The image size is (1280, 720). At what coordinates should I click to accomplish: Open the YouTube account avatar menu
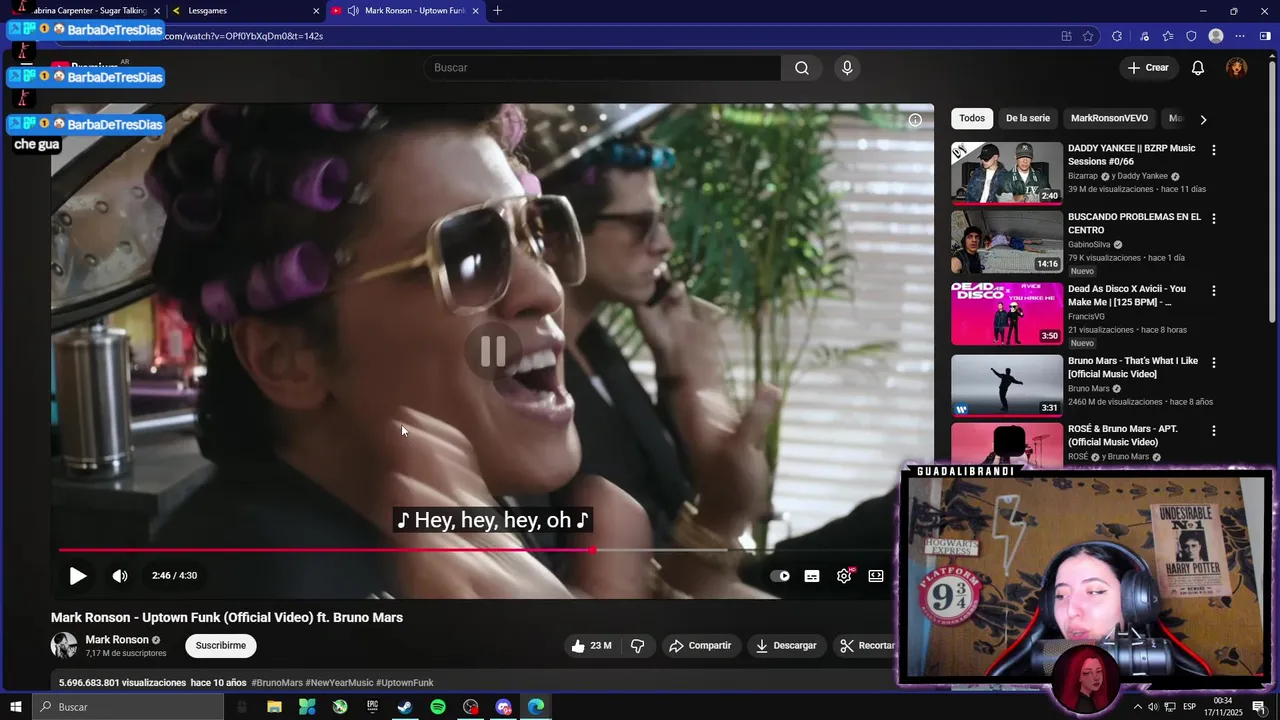[1237, 68]
